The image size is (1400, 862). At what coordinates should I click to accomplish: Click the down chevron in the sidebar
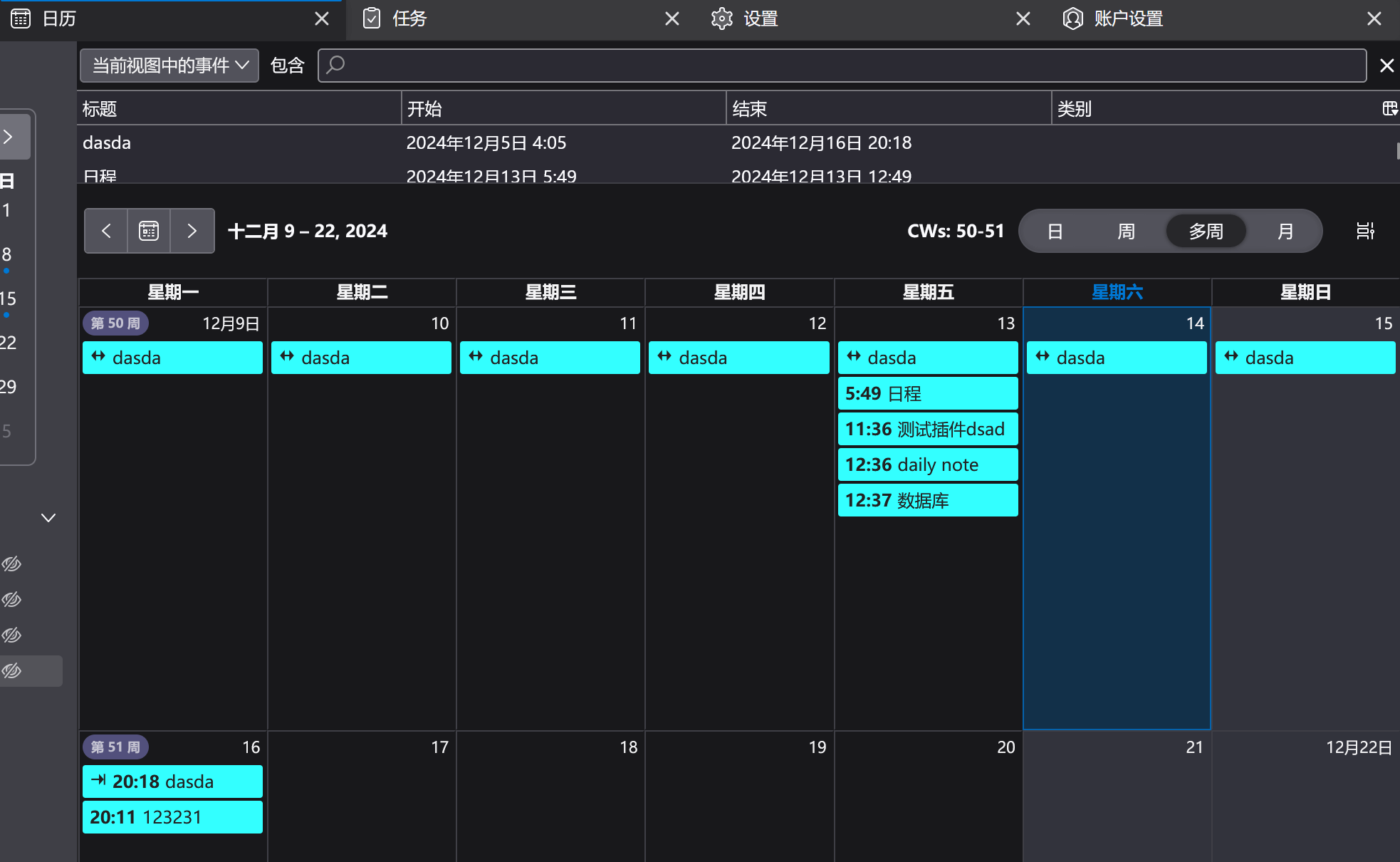48,518
